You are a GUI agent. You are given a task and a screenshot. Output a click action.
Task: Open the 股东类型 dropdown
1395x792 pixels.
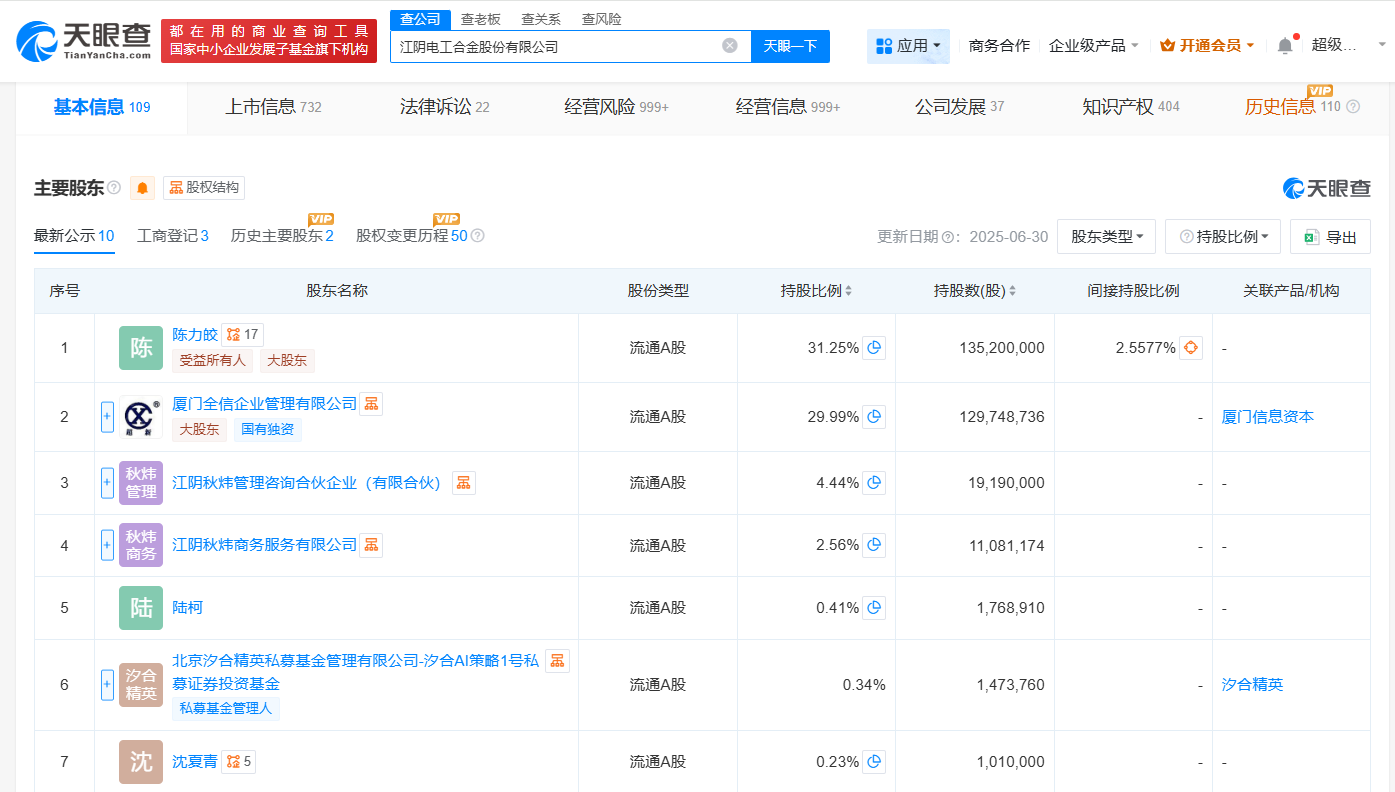coord(1106,236)
